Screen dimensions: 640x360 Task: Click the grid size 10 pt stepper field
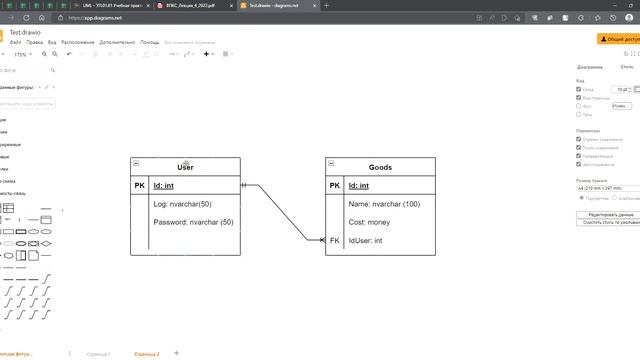coord(621,89)
